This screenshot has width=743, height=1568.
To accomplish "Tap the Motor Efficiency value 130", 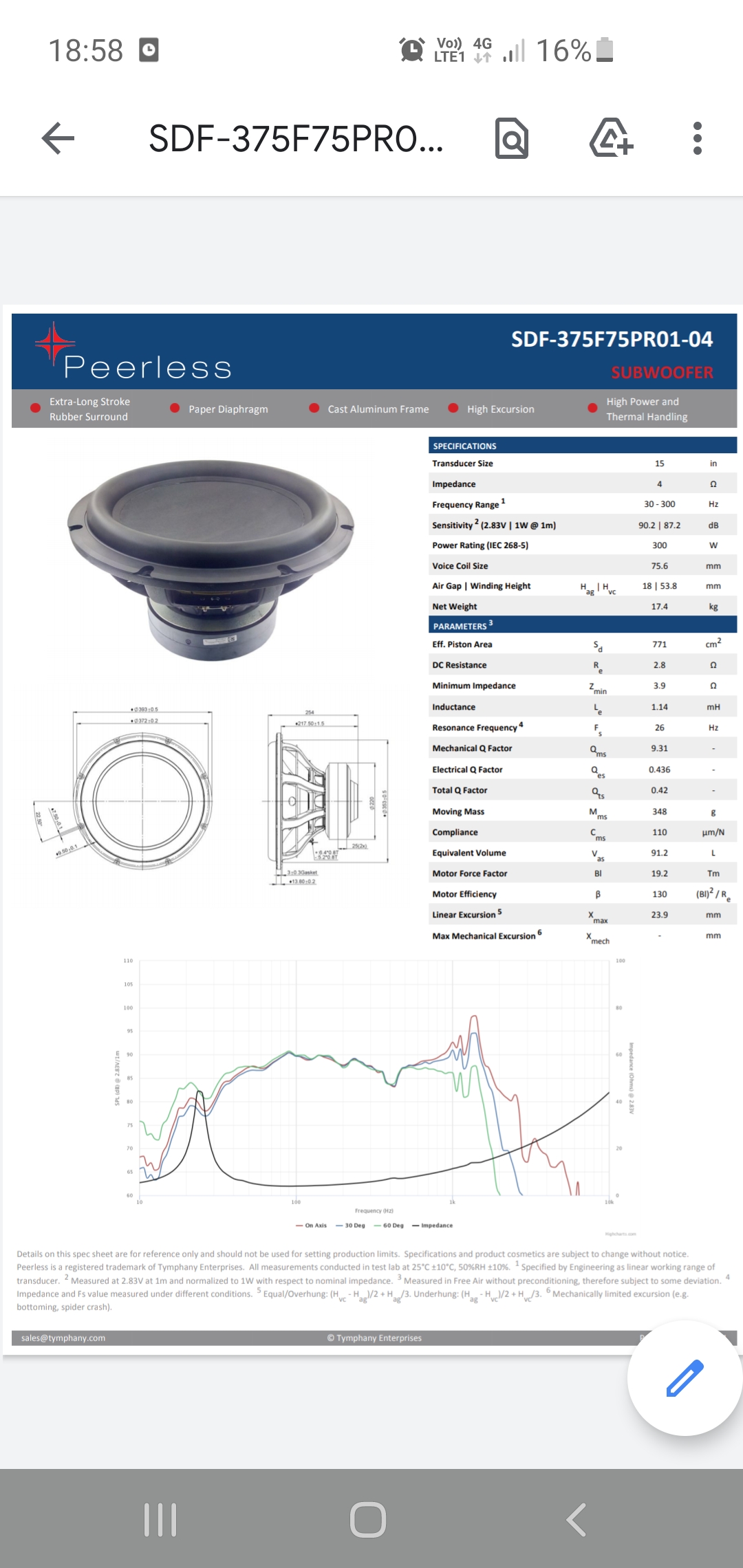I will point(659,894).
